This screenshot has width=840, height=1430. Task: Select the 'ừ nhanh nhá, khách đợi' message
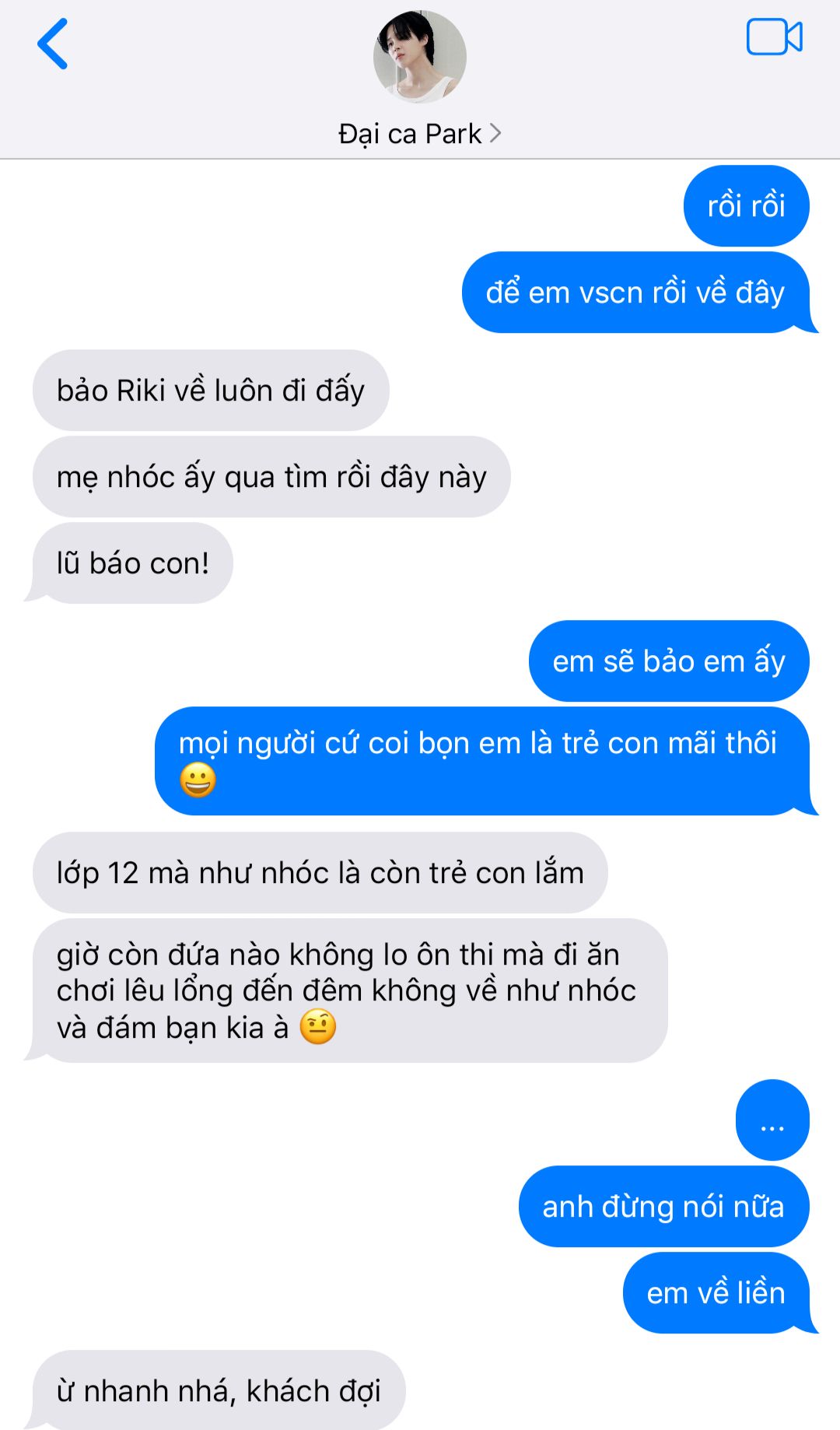point(218,1390)
